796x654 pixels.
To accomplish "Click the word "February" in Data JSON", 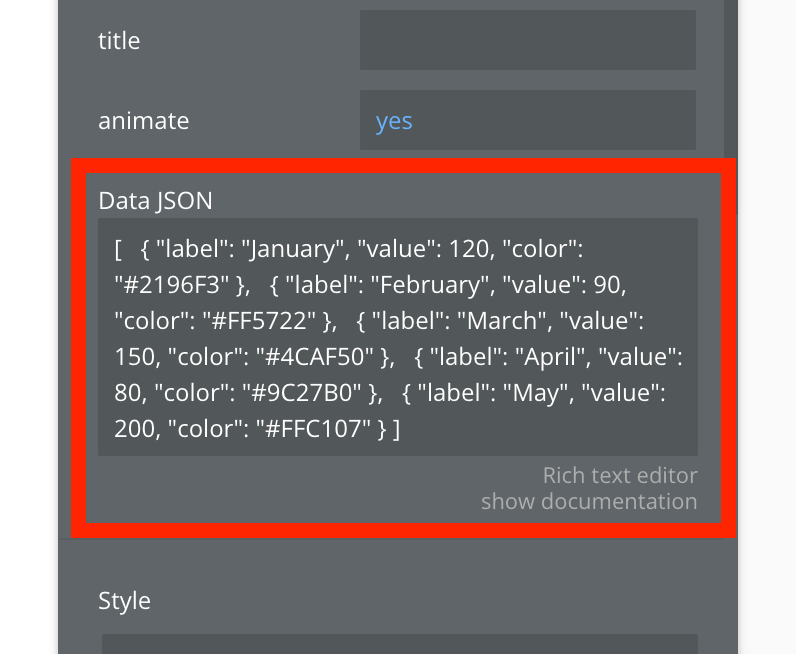I will [x=424, y=285].
